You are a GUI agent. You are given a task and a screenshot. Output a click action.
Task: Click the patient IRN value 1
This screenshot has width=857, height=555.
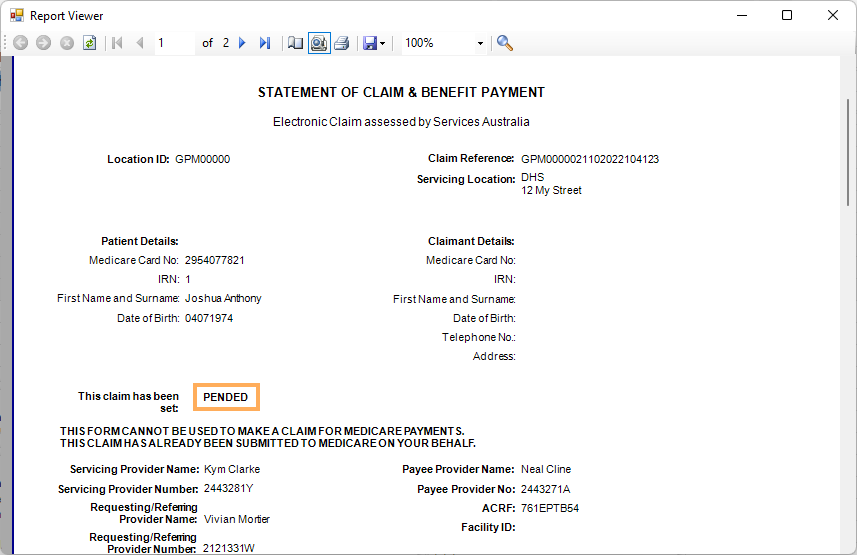(x=188, y=279)
